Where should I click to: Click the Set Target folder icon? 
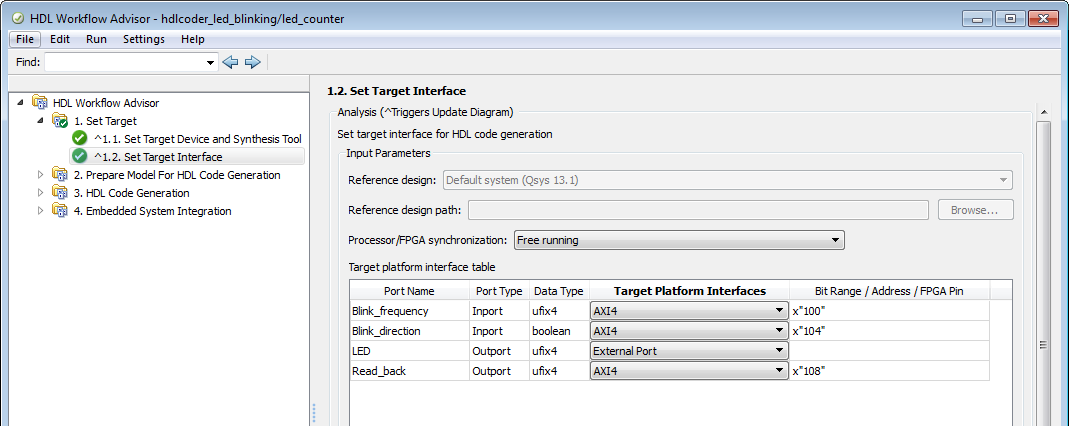pyautogui.click(x=60, y=121)
